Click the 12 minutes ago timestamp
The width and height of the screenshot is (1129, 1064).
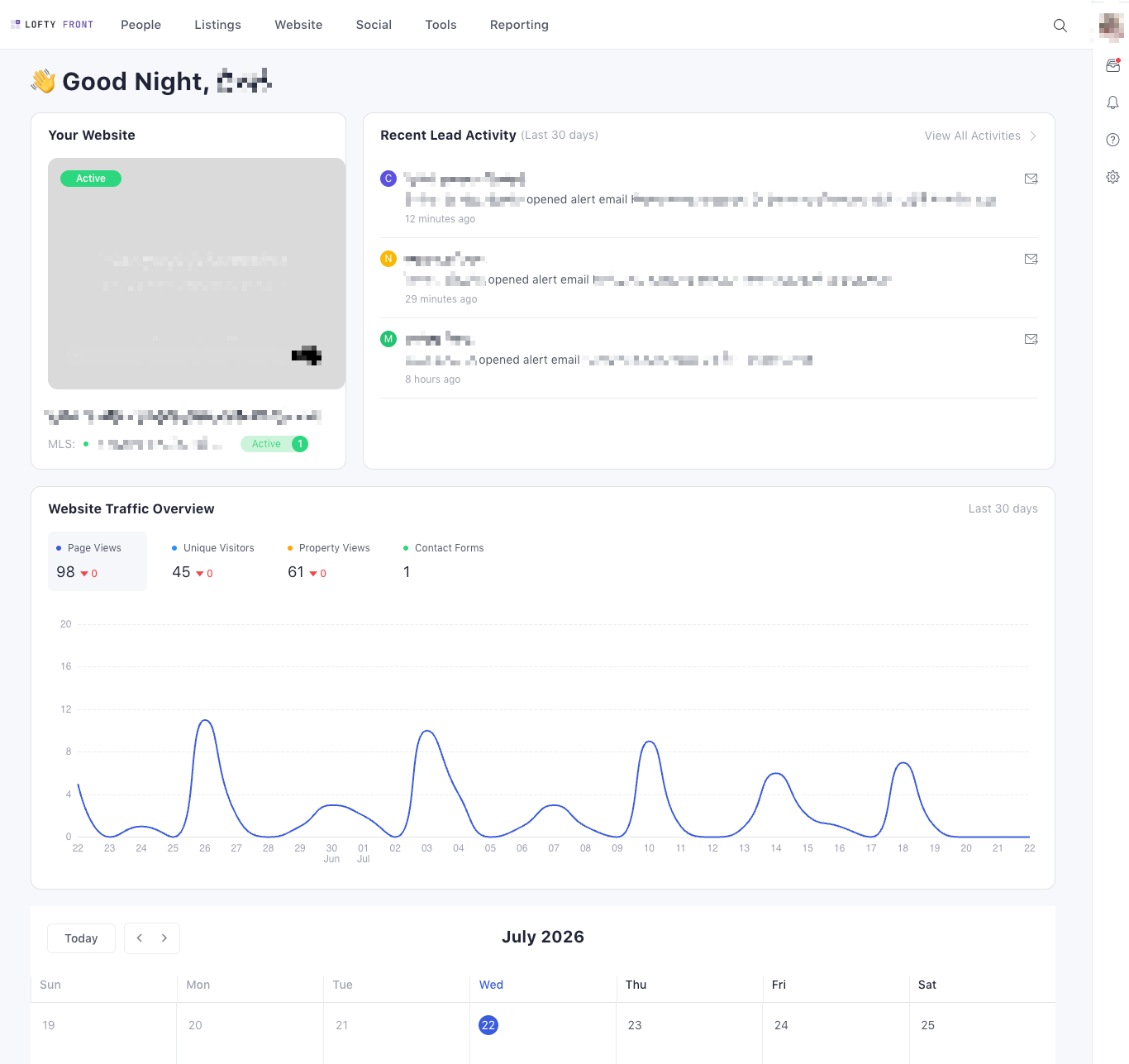click(x=440, y=219)
